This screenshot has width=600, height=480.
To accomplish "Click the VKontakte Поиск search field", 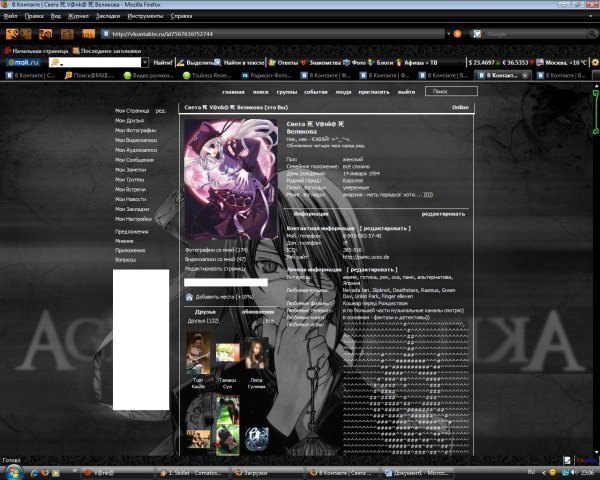I will pyautogui.click(x=451, y=91).
